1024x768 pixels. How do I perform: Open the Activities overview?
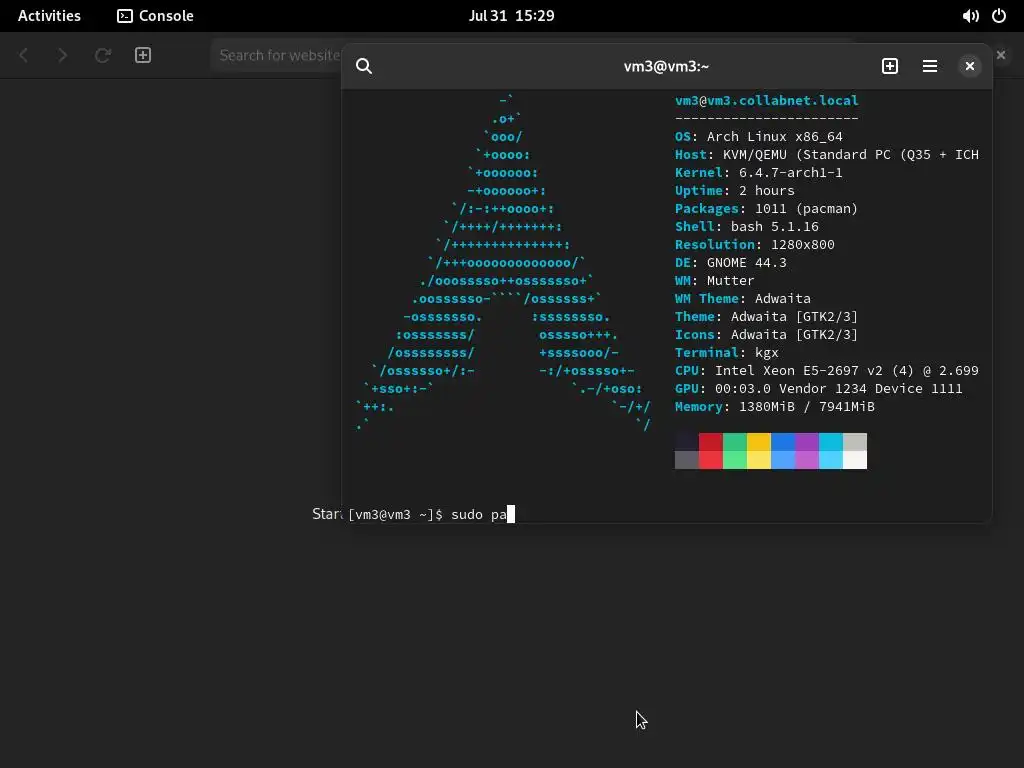pos(49,16)
